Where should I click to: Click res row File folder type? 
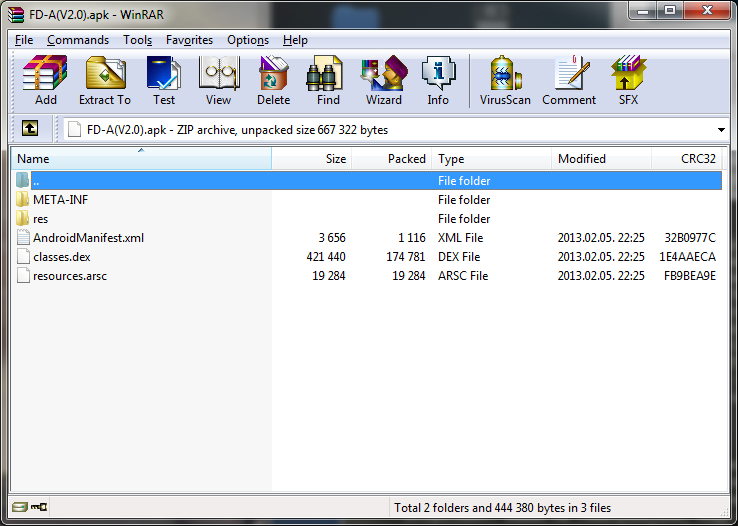[x=464, y=219]
